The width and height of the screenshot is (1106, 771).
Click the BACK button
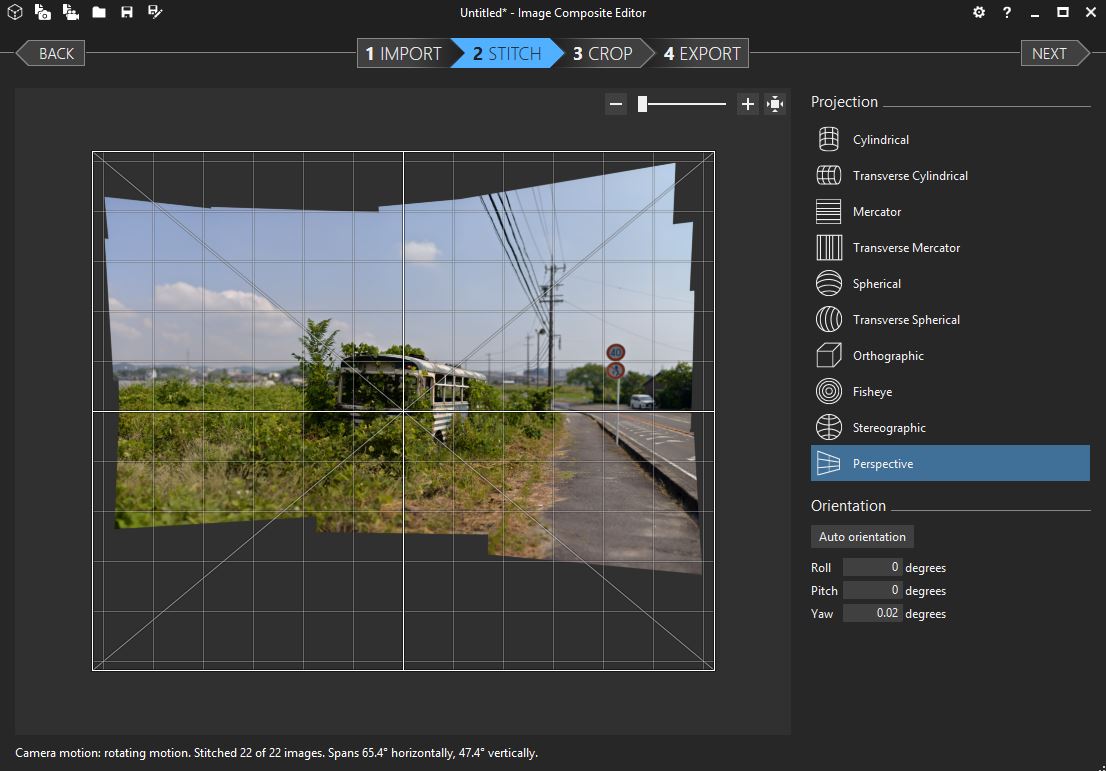tap(51, 54)
